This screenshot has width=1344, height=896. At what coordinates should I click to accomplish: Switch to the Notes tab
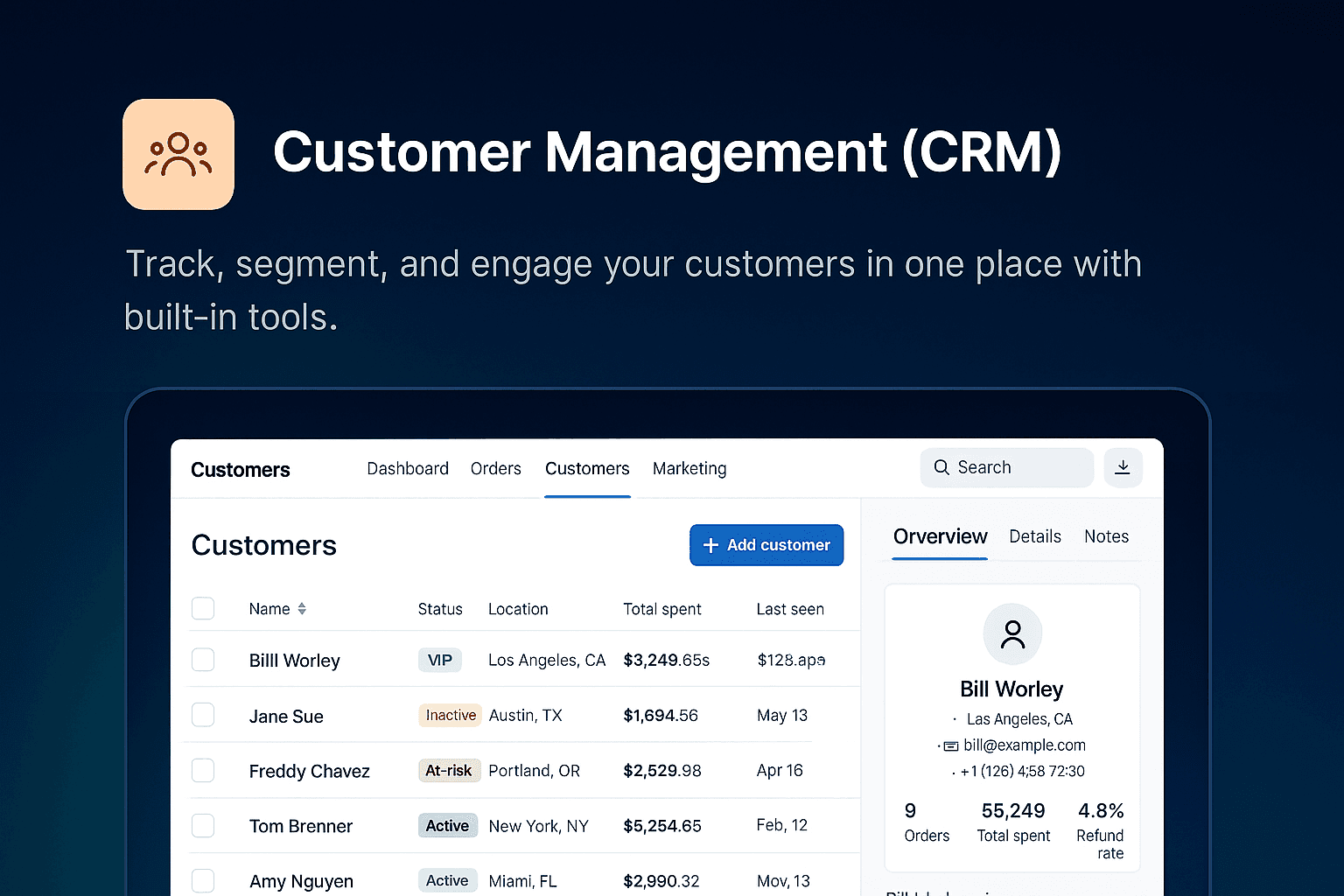pyautogui.click(x=1106, y=536)
